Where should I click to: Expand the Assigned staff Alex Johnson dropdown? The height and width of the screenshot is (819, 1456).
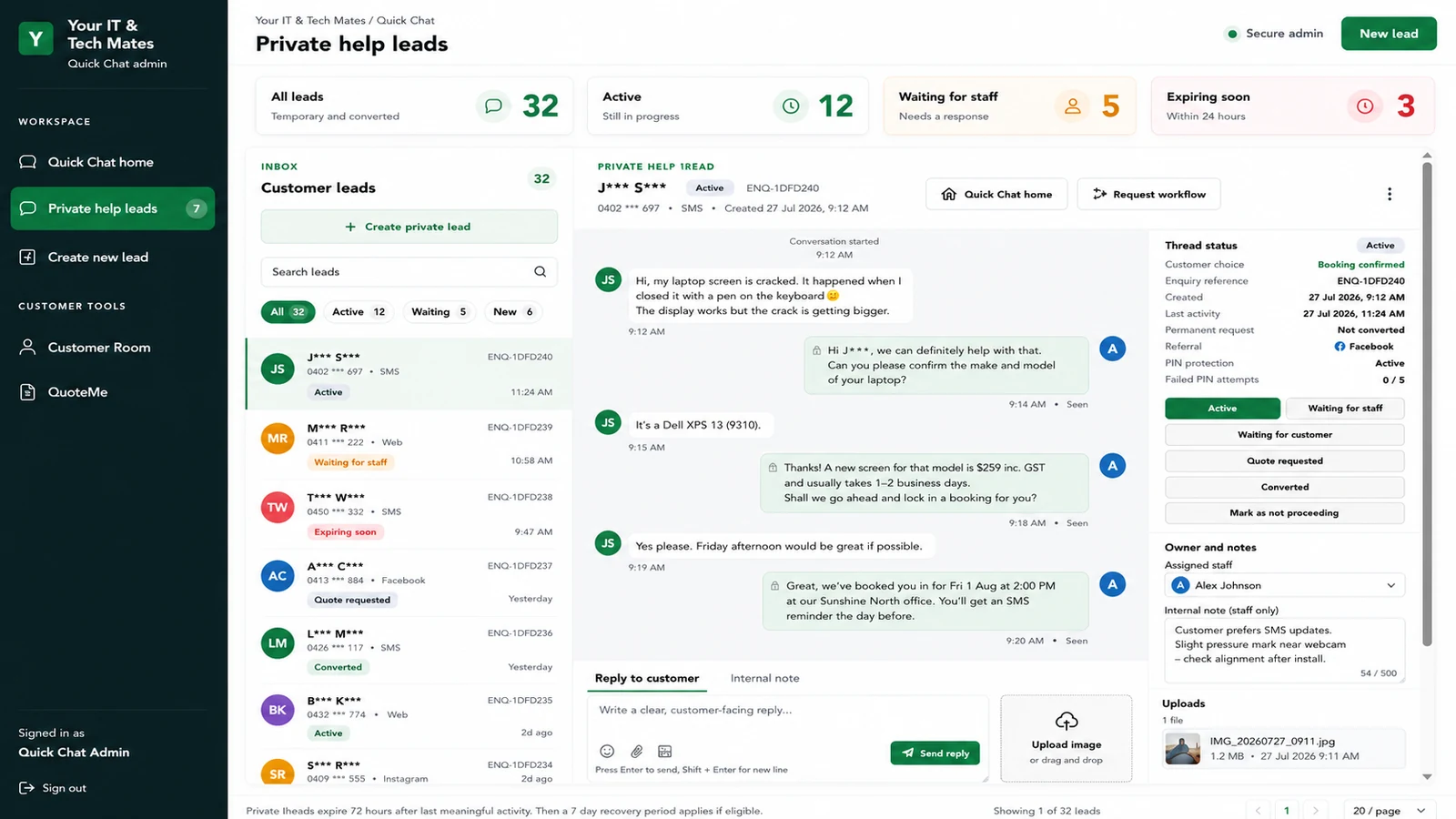(1285, 585)
